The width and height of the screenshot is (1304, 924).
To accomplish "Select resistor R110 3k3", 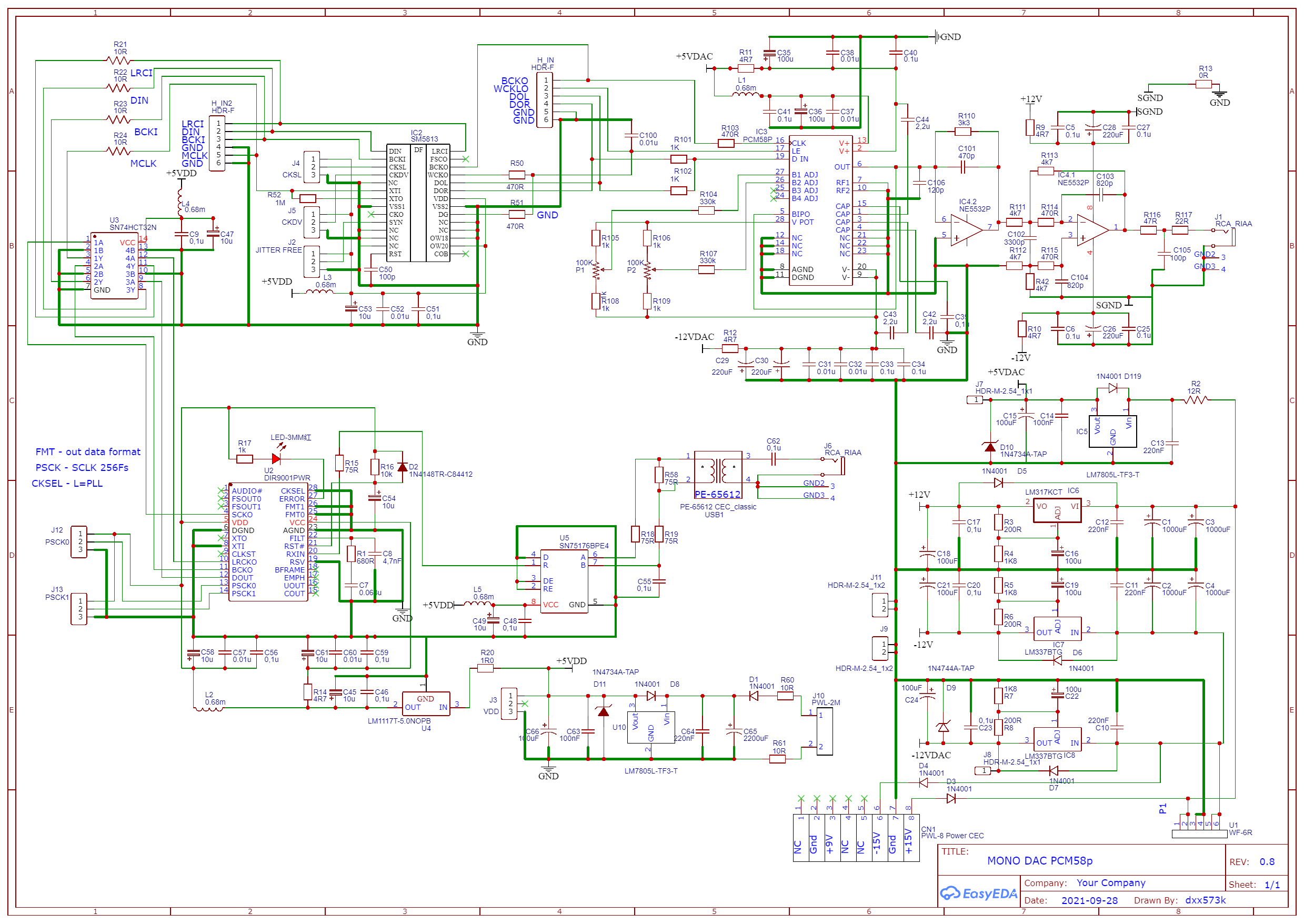I will pos(962,132).
